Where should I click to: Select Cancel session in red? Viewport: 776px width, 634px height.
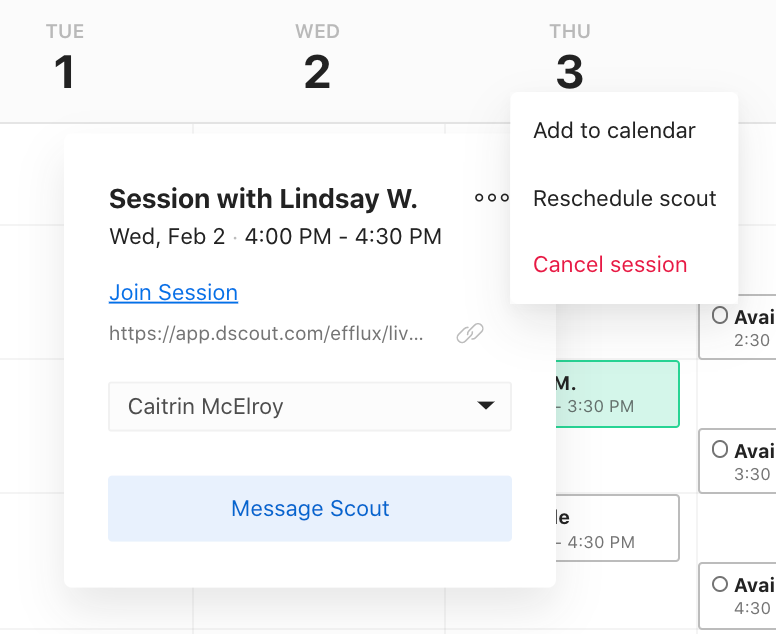click(x=610, y=264)
